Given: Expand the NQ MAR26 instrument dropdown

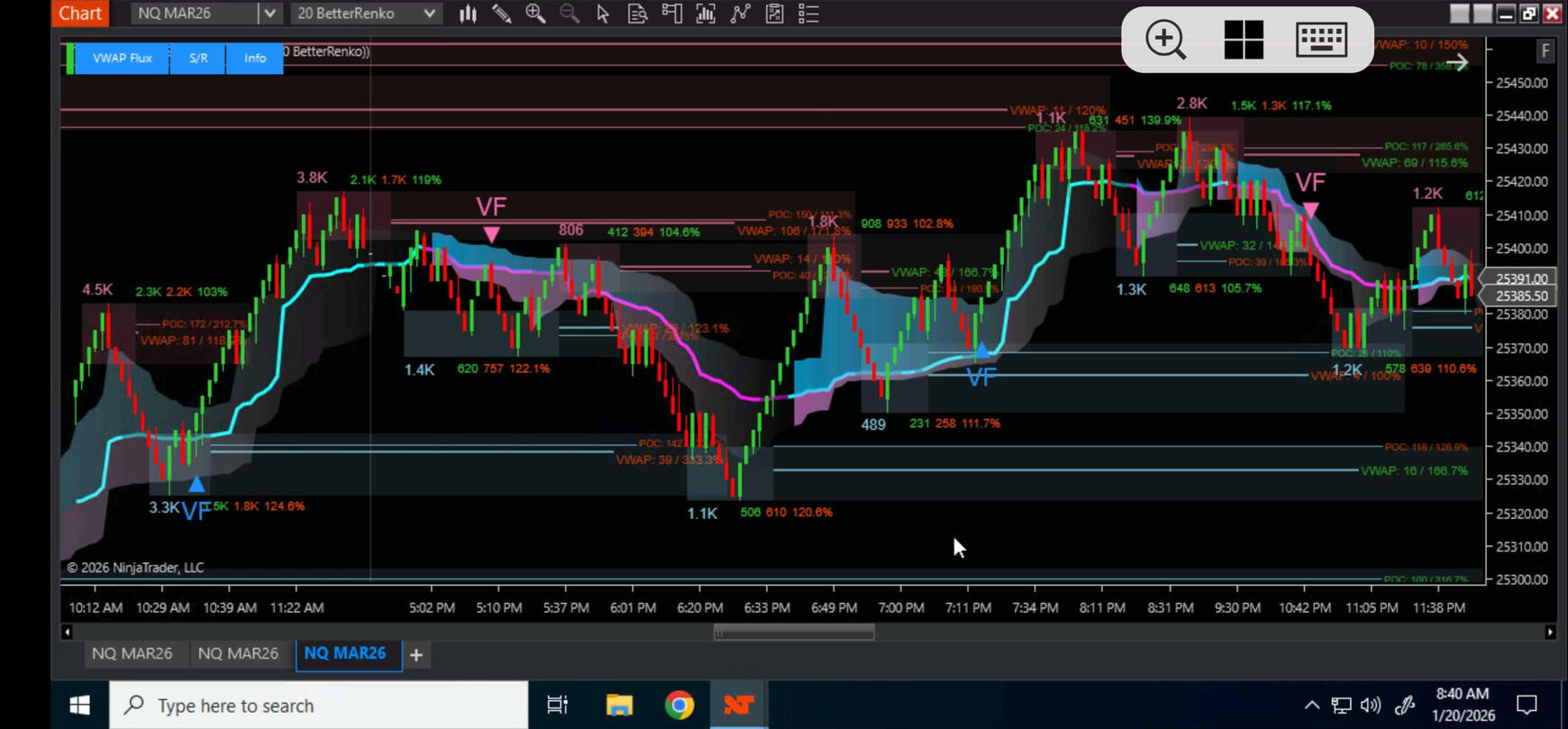Looking at the screenshot, I should point(269,14).
